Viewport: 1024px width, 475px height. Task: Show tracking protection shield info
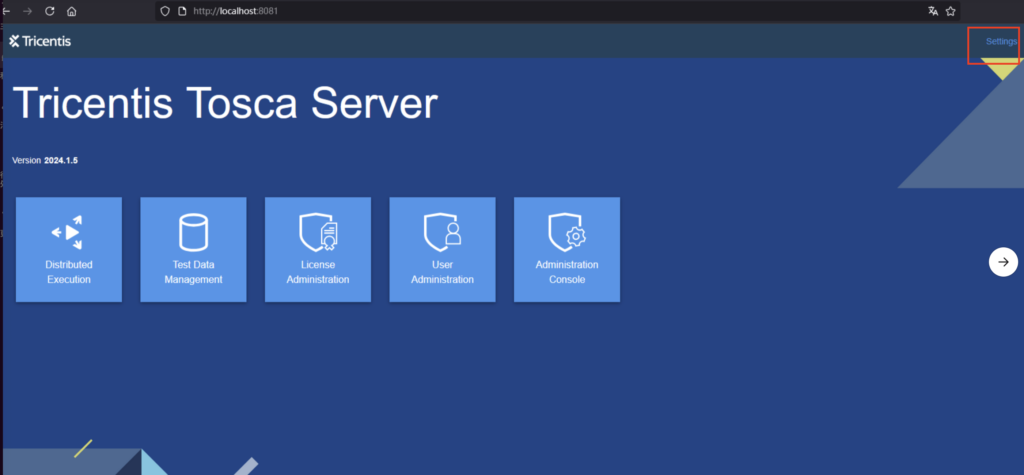click(x=163, y=11)
